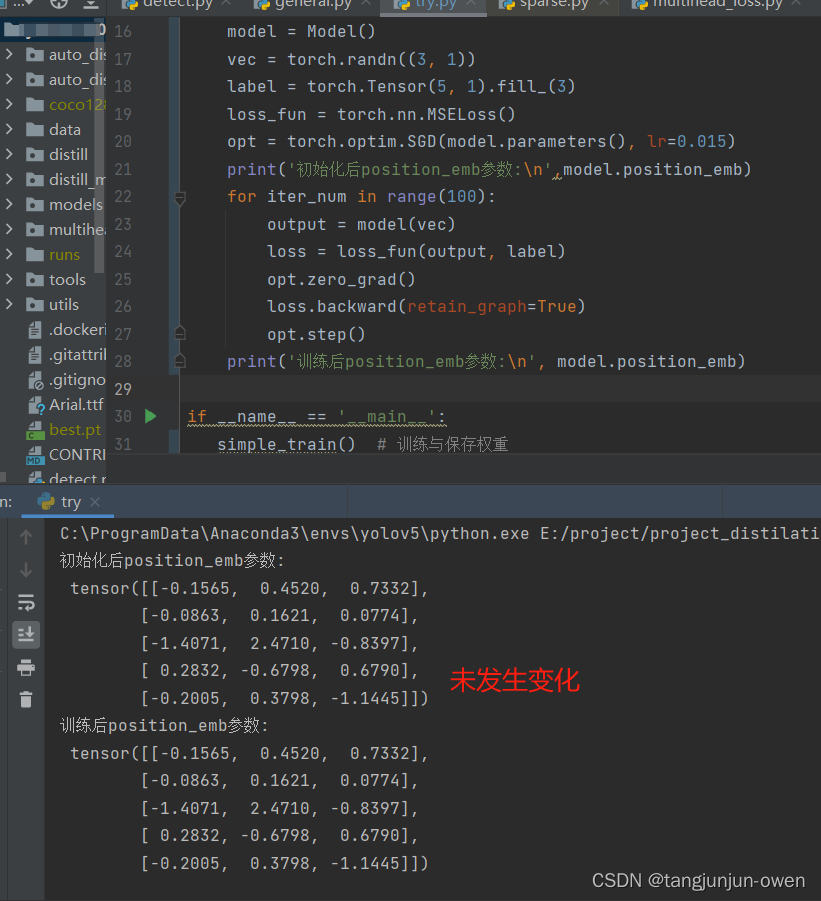Click the down arrow in console toolbar

pyautogui.click(x=25, y=569)
